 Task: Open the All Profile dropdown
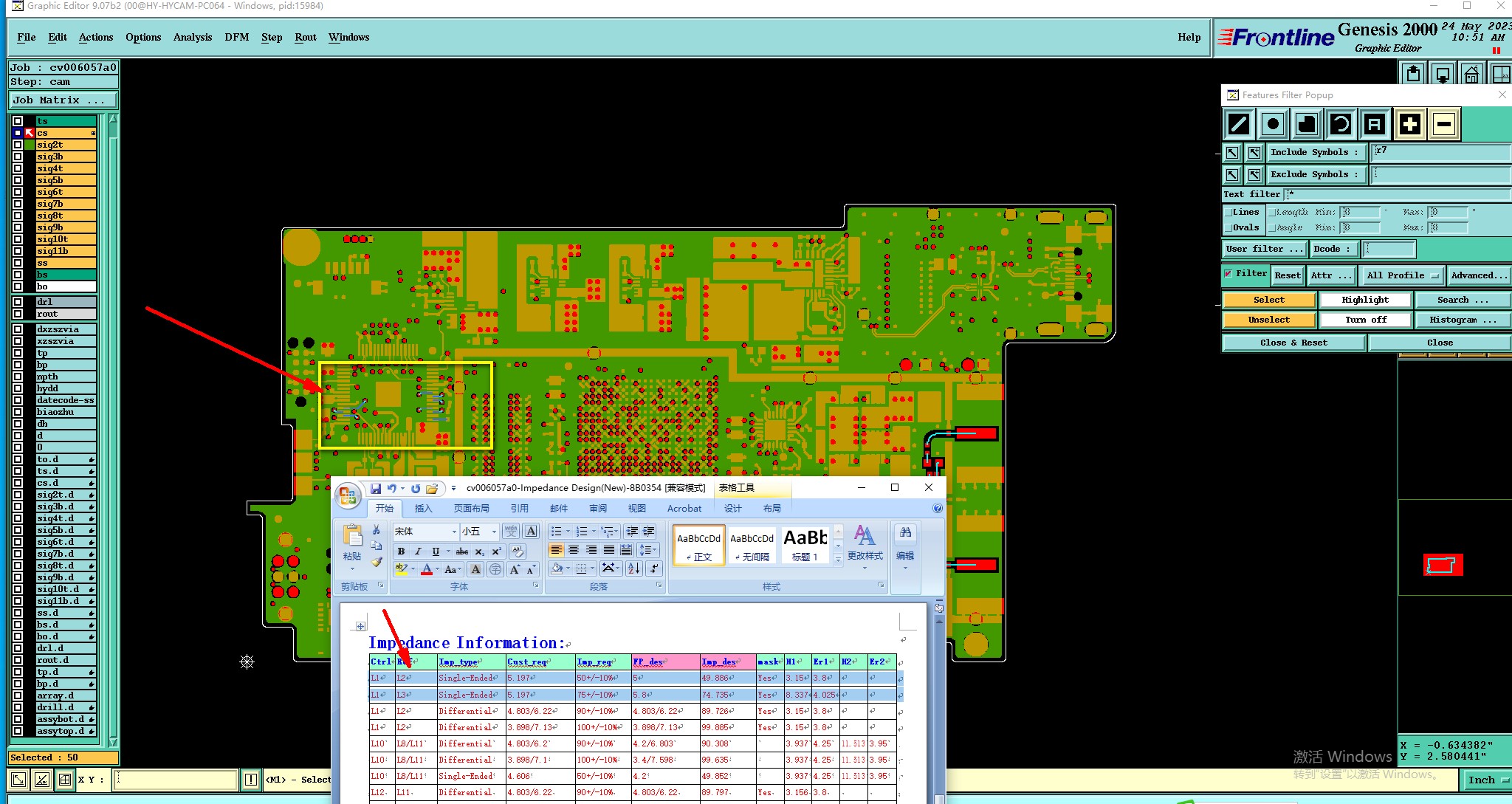click(1403, 275)
